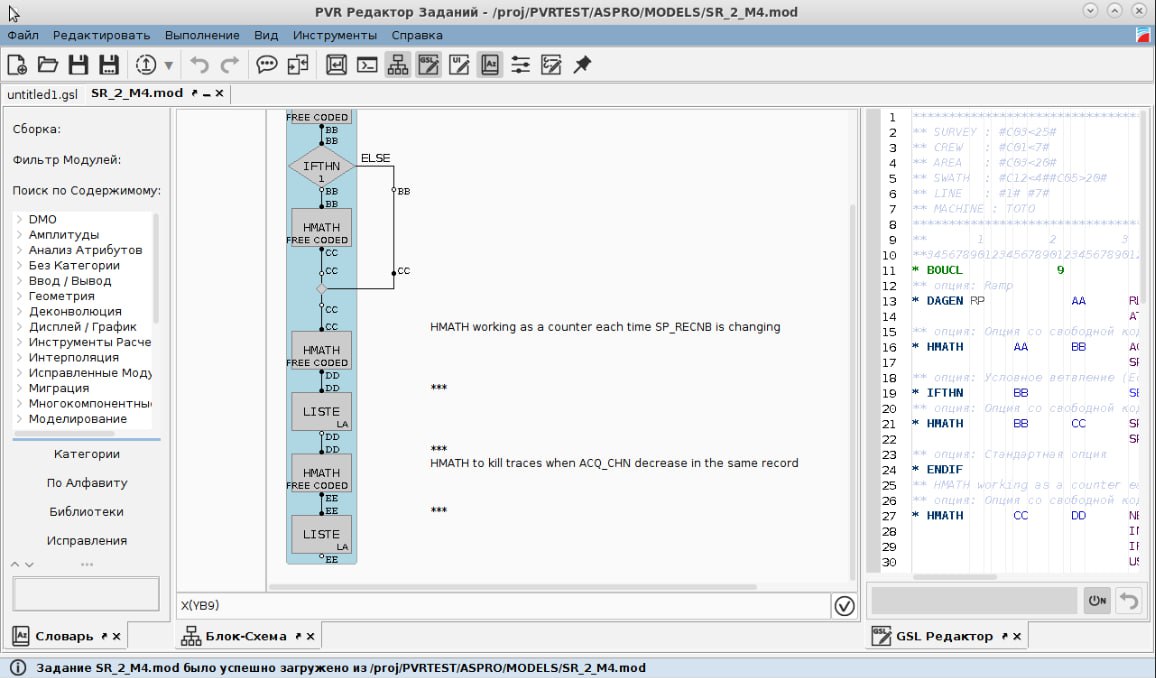Toggle the ON power button in GSL panel
1156x678 pixels.
click(1097, 600)
